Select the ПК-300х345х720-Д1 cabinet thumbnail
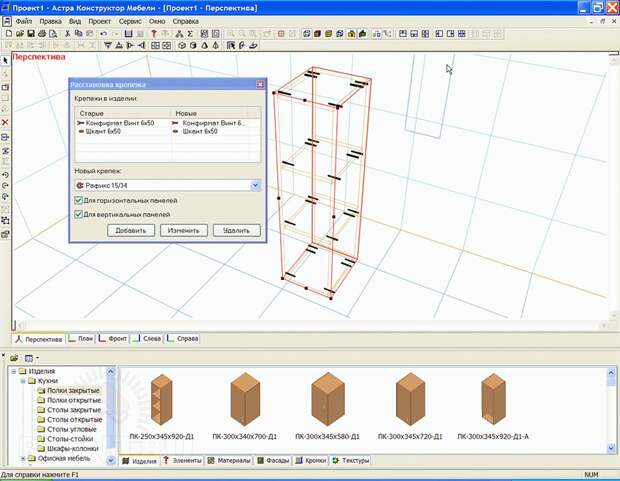Screen dimensions: 620x481 tap(410, 400)
